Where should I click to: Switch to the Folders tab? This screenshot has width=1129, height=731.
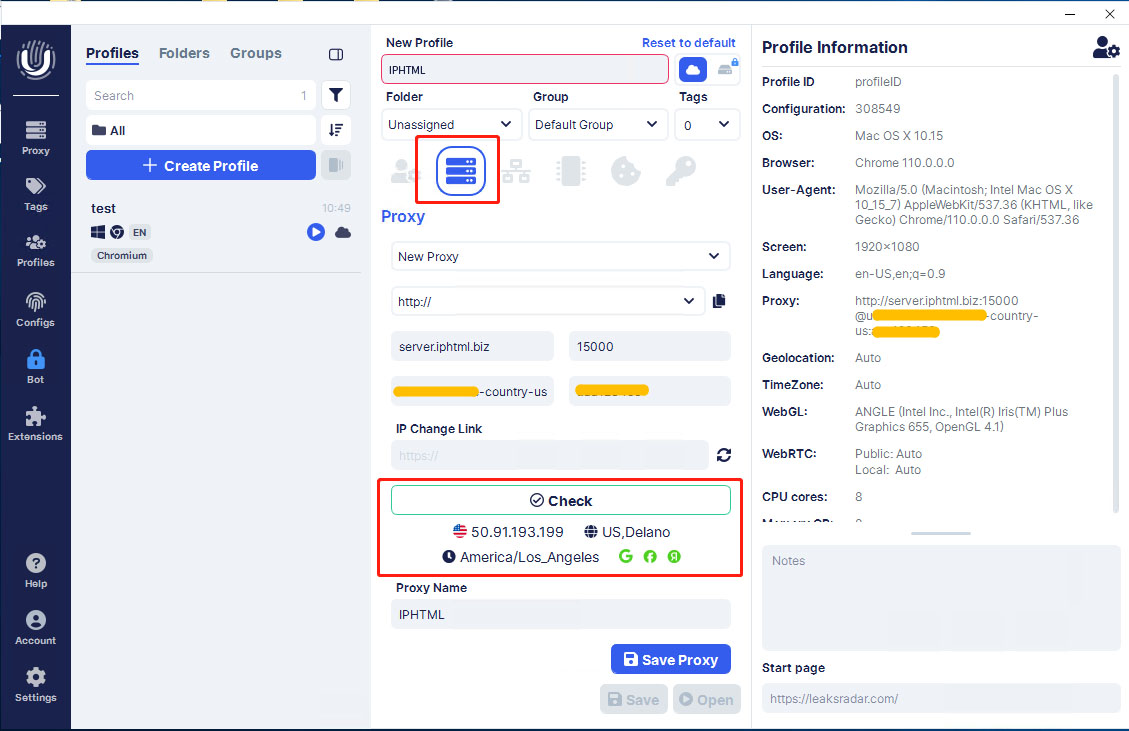[184, 53]
